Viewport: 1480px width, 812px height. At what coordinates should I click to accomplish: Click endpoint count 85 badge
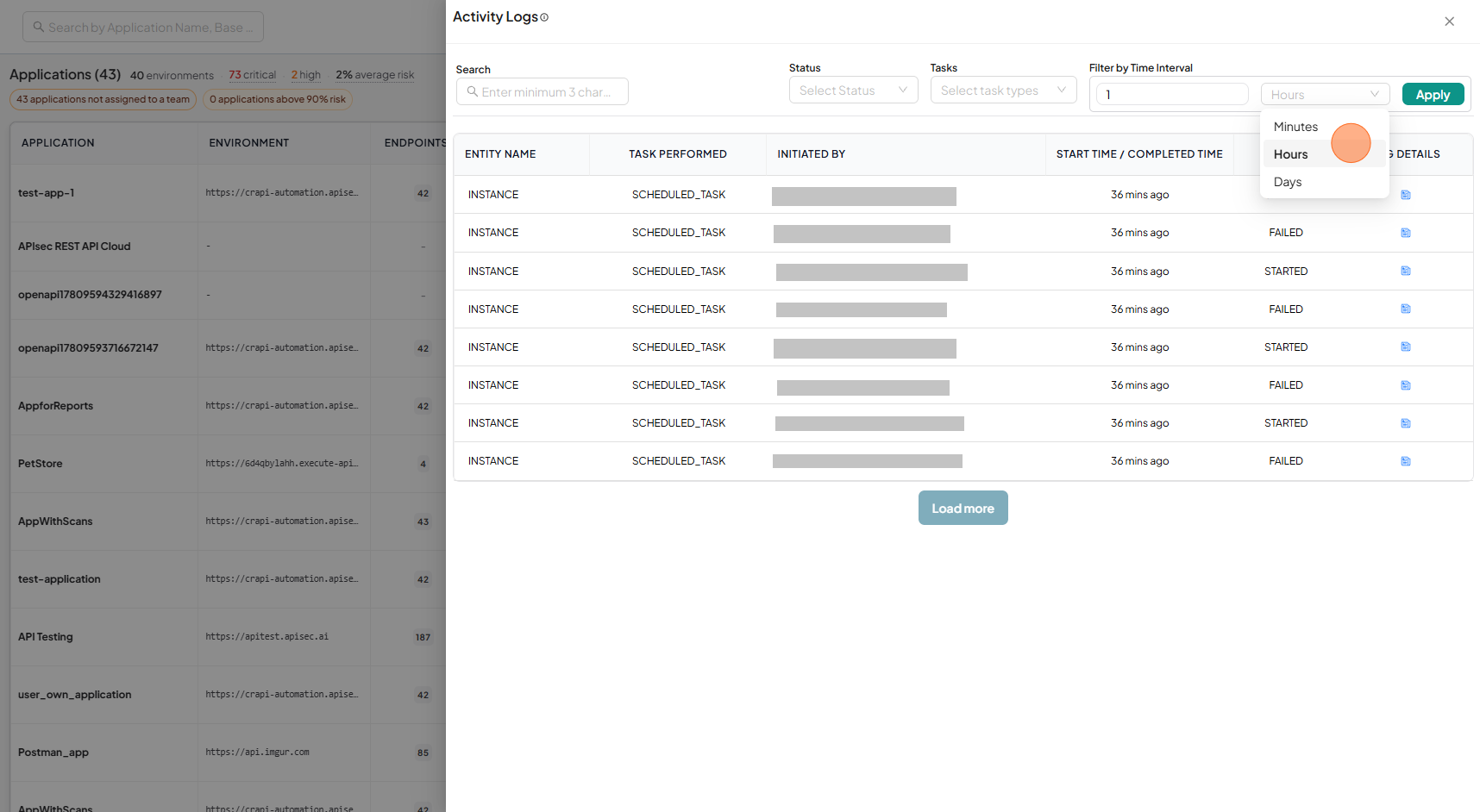423,753
